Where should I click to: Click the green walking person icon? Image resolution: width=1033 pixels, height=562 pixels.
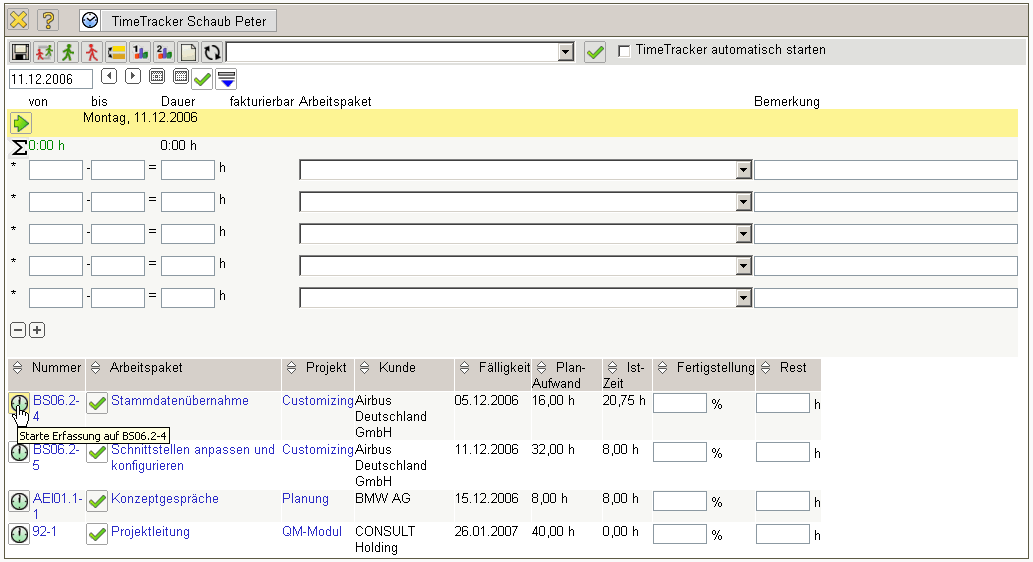(x=68, y=53)
